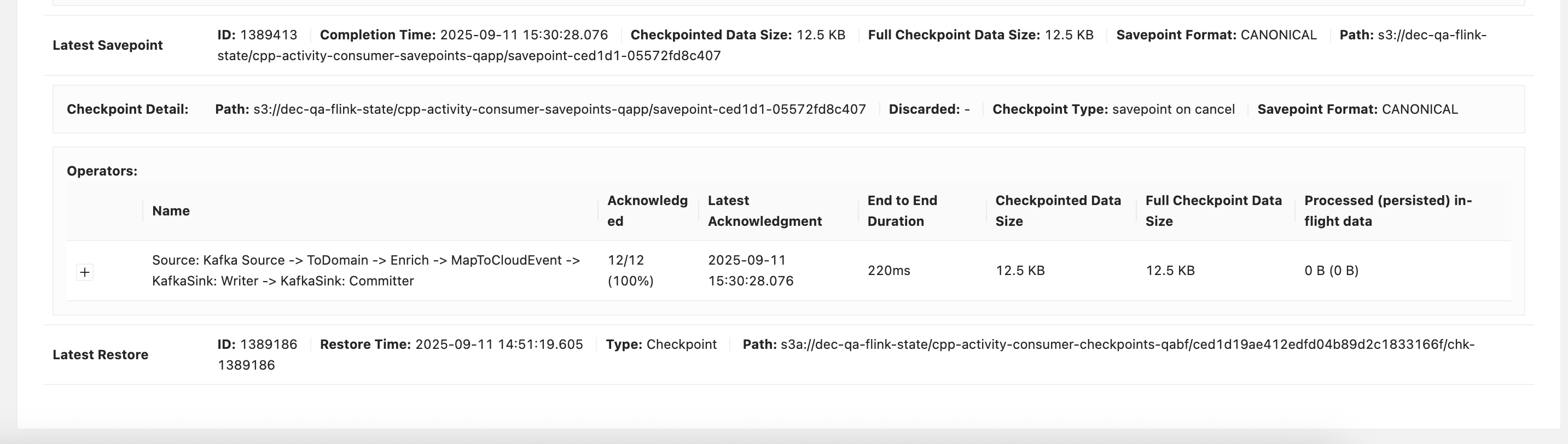Click the Name column header
The width and height of the screenshot is (1568, 444).
click(x=171, y=211)
